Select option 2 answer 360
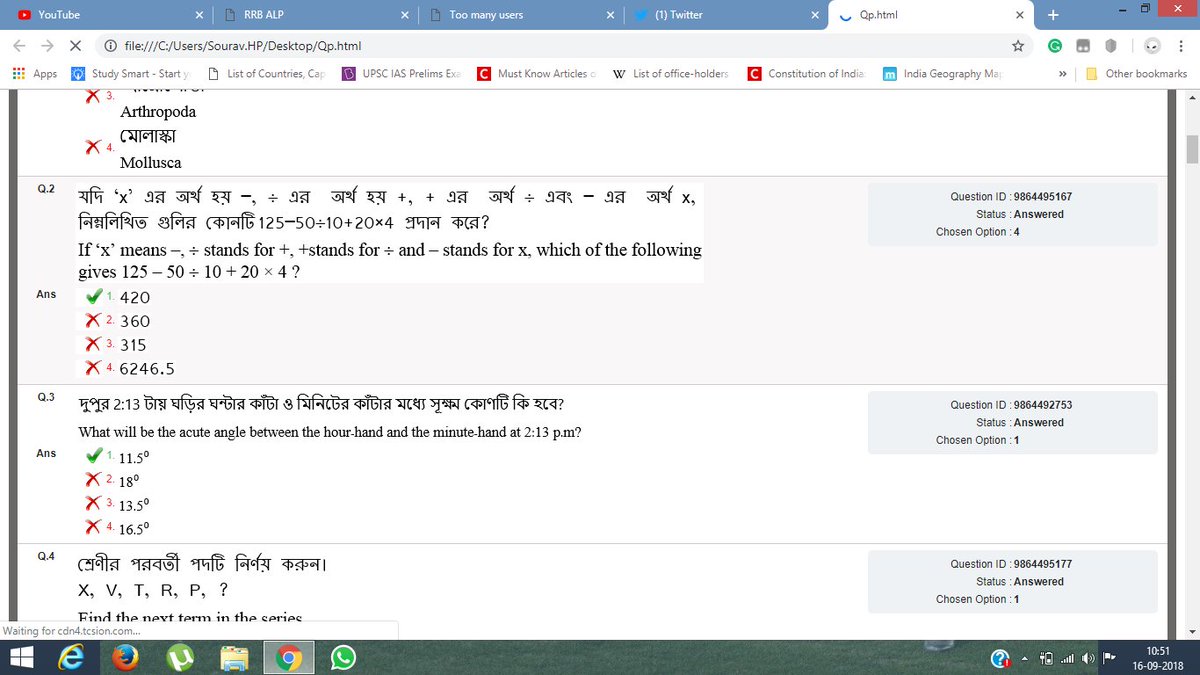 134,321
